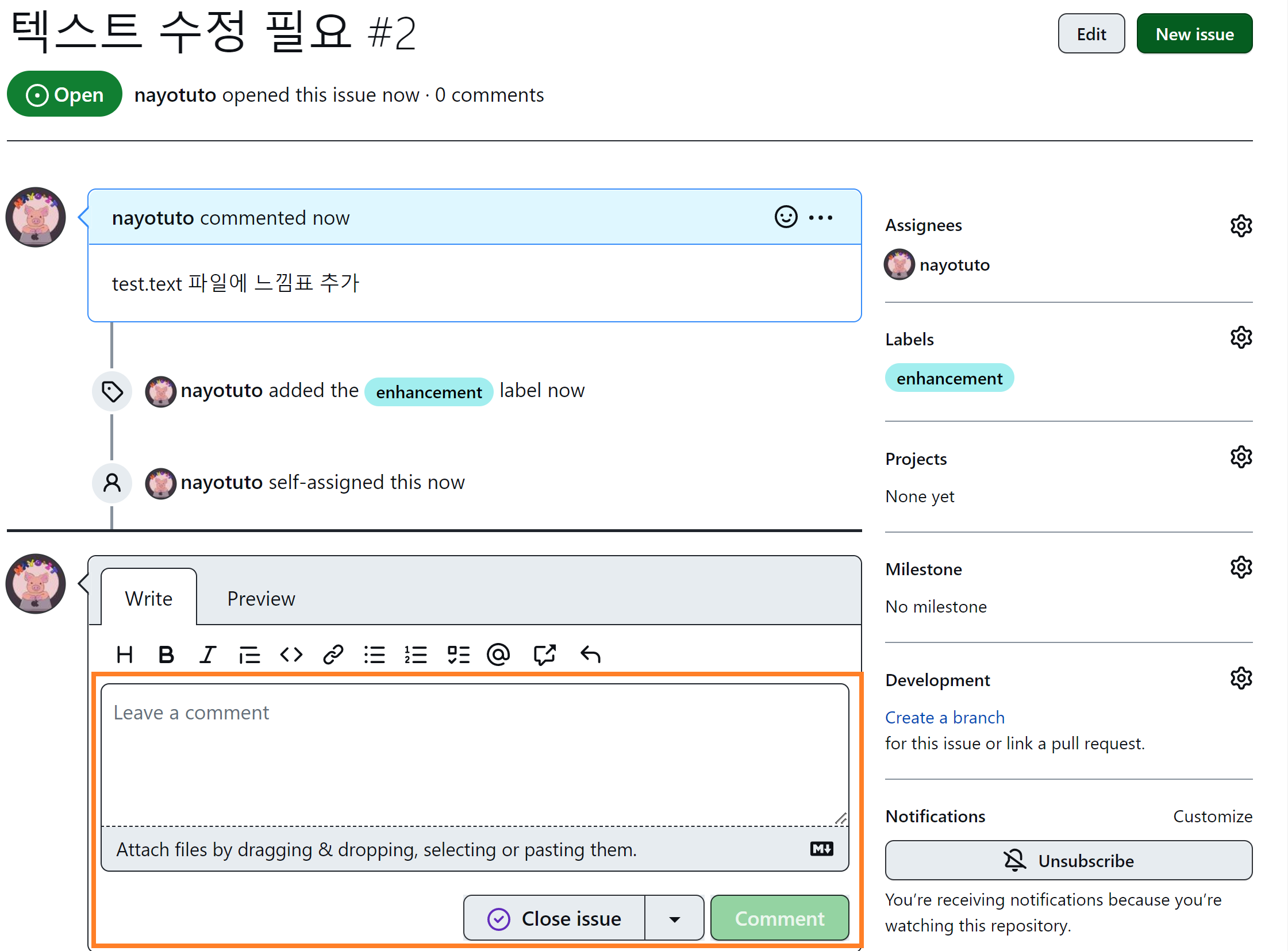Toggle Bold text formatting
This screenshot has height=951, width=1288.
[166, 654]
